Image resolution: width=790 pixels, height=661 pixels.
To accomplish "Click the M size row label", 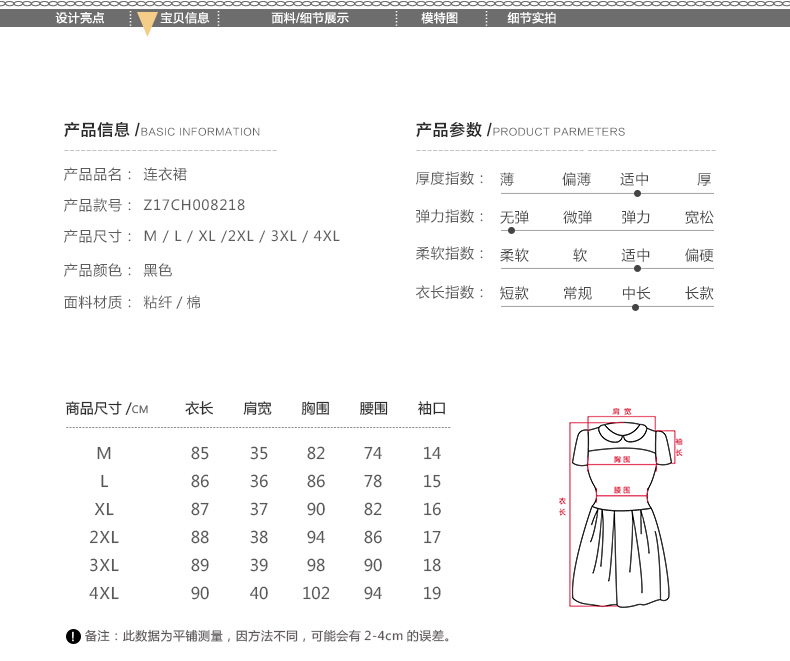I will pyautogui.click(x=104, y=453).
